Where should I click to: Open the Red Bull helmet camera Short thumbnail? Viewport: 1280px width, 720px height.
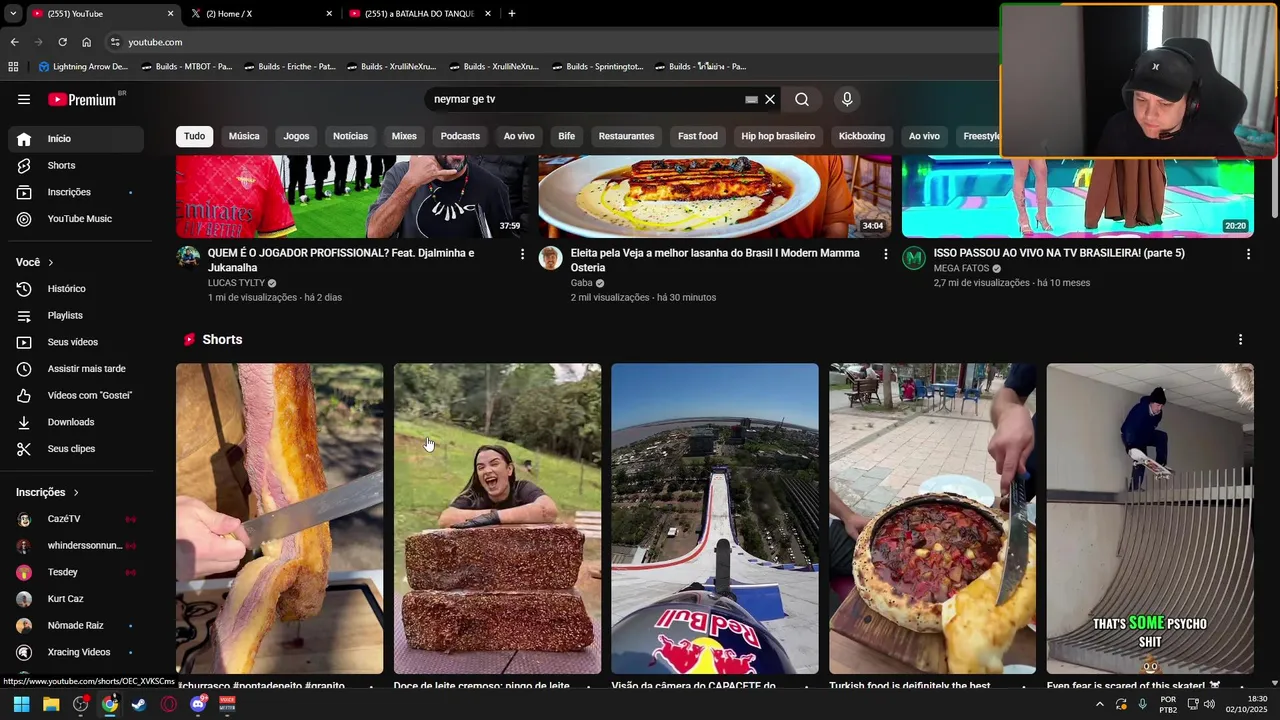715,518
